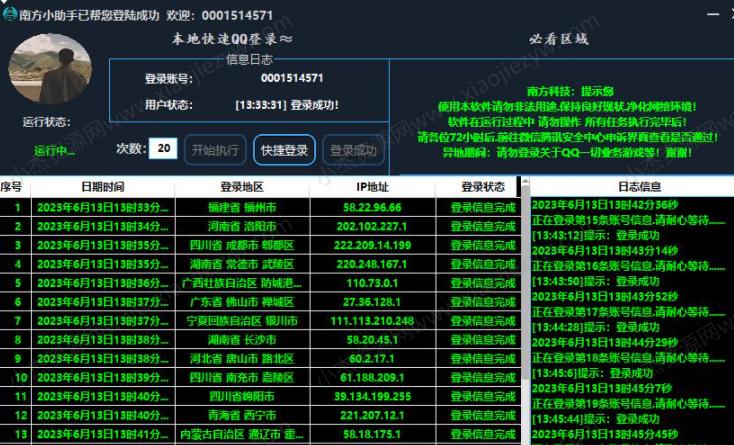This screenshot has width=734, height=445.
Task: Click the 登录地区 column header
Action: click(242, 187)
